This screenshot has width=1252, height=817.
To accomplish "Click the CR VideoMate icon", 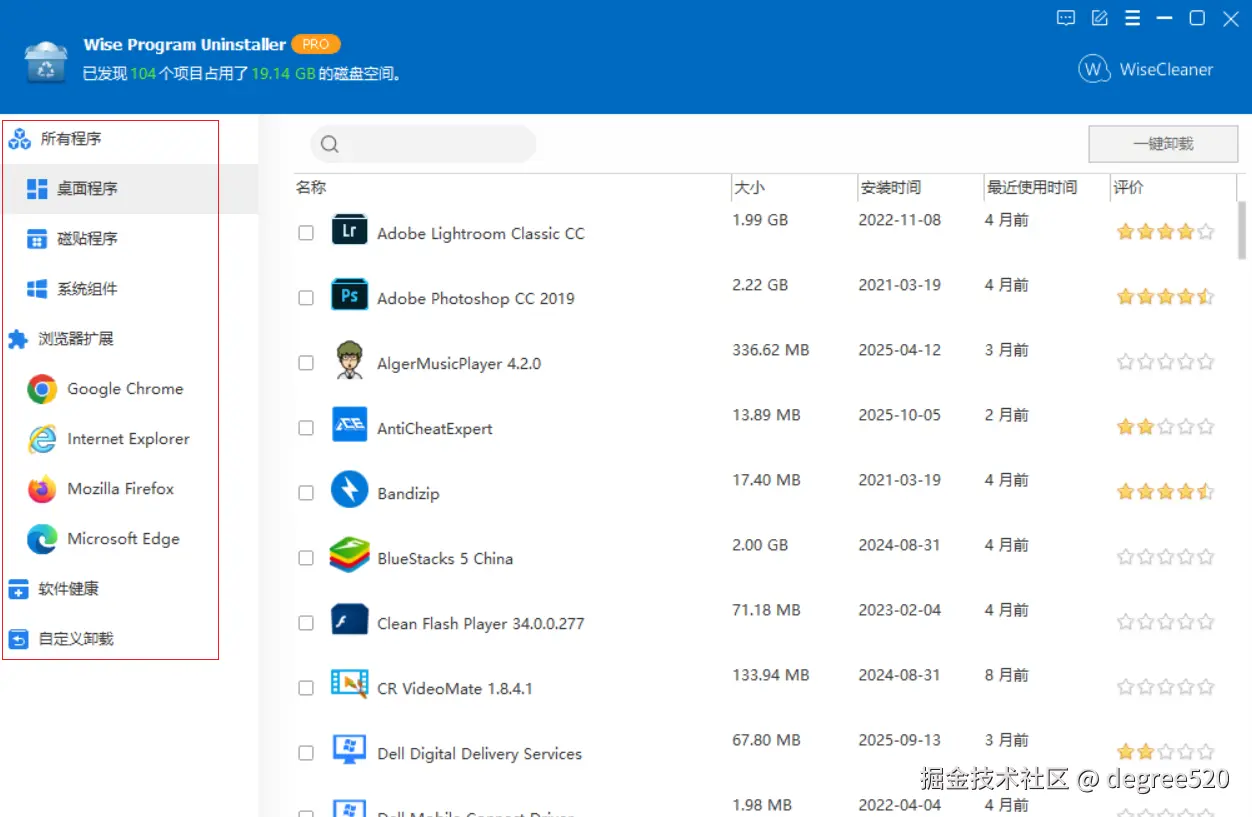I will (349, 685).
